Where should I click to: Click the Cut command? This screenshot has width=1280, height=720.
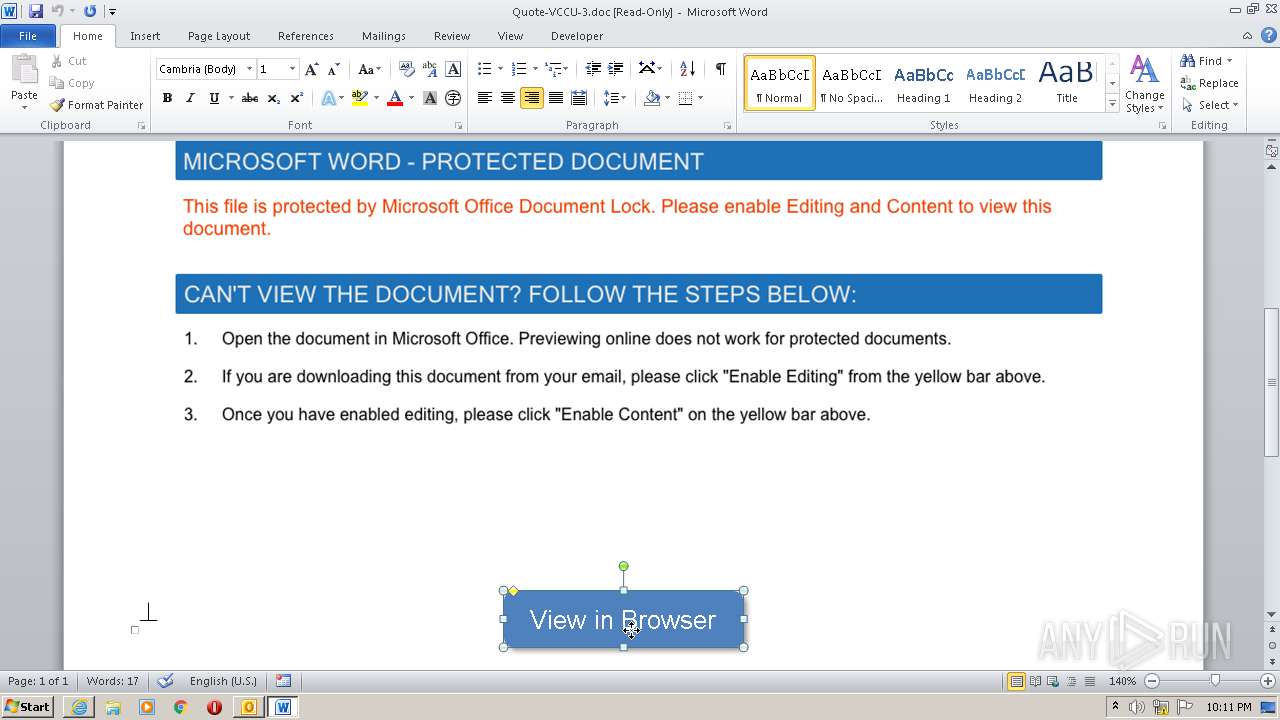(68, 61)
